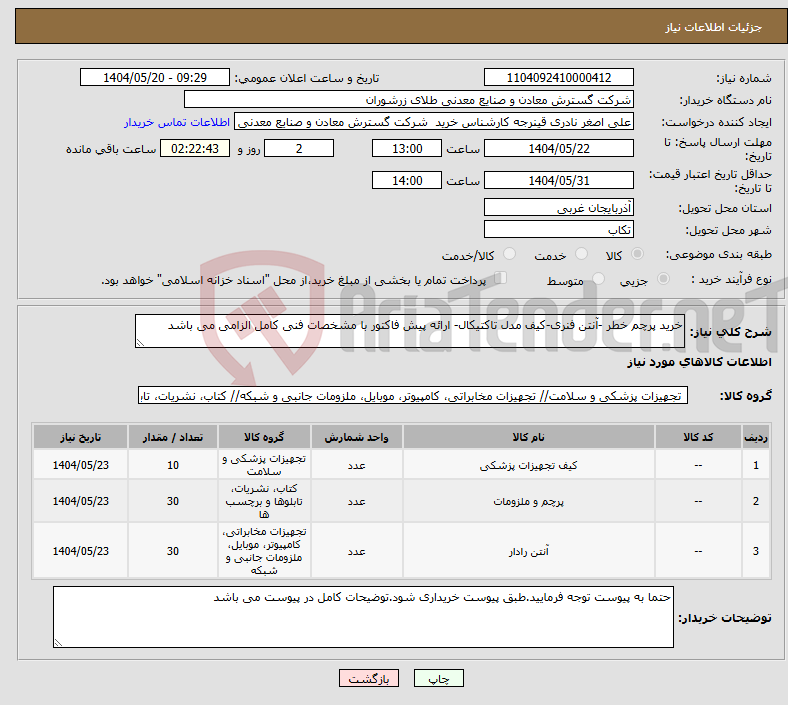Click the نام کالا column header
The height and width of the screenshot is (705, 788).
click(528, 437)
